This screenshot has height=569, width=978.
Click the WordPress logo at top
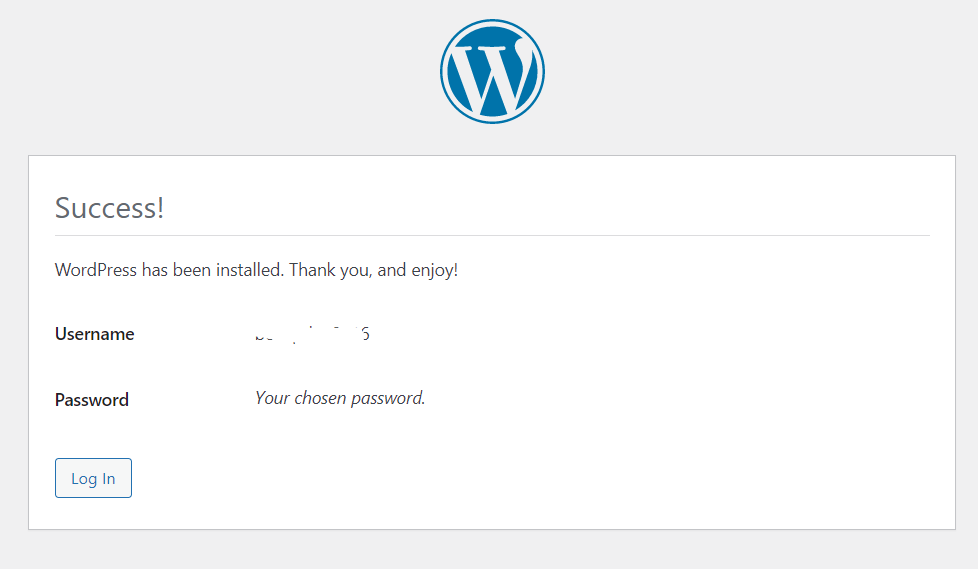tap(492, 71)
